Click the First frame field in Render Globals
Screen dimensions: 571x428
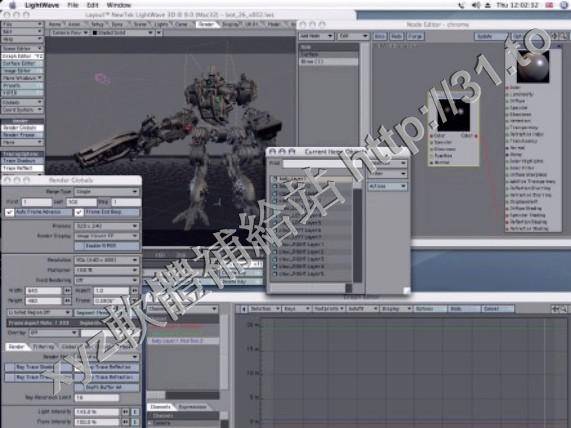(37, 202)
